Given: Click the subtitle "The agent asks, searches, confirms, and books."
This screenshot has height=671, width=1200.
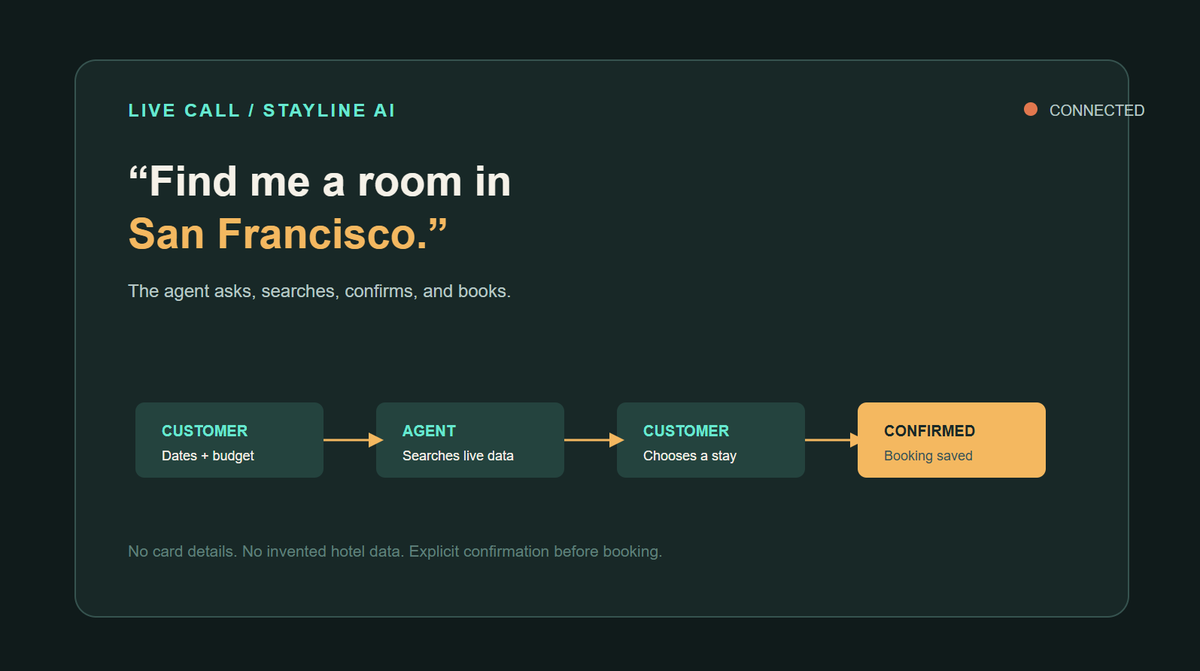Looking at the screenshot, I should pos(320,291).
